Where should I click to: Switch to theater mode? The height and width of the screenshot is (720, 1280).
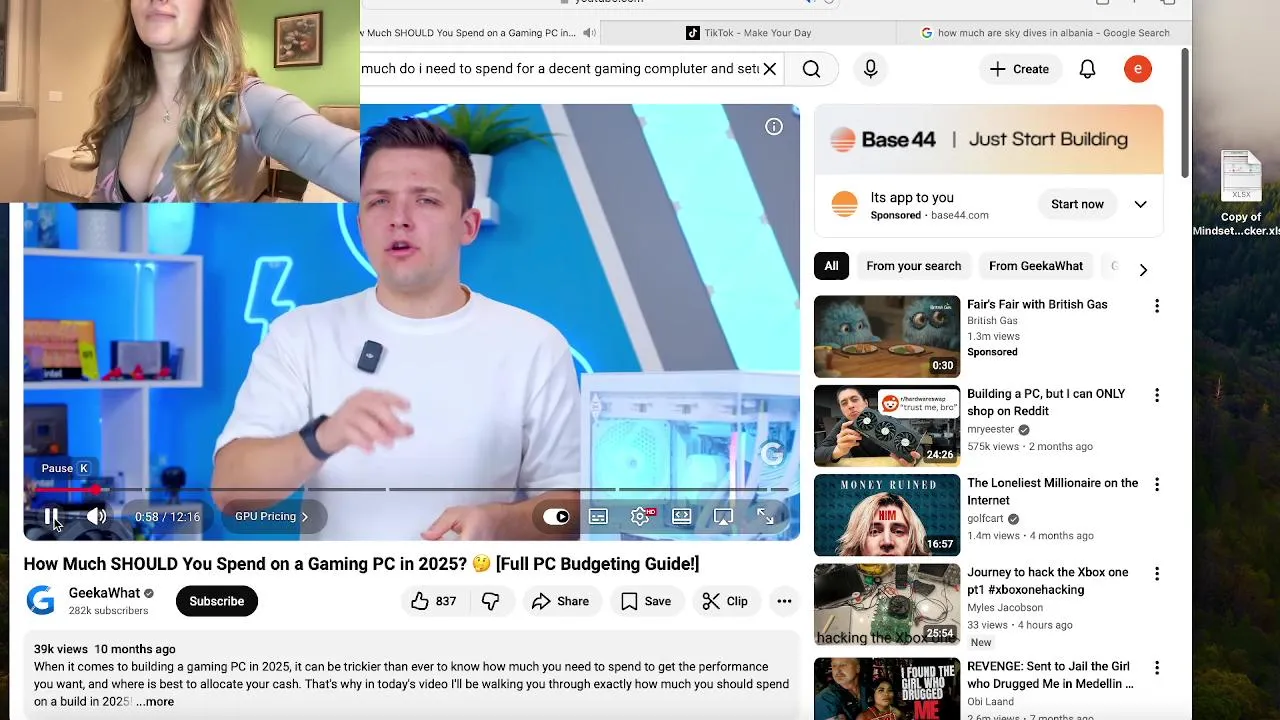pyautogui.click(x=682, y=517)
